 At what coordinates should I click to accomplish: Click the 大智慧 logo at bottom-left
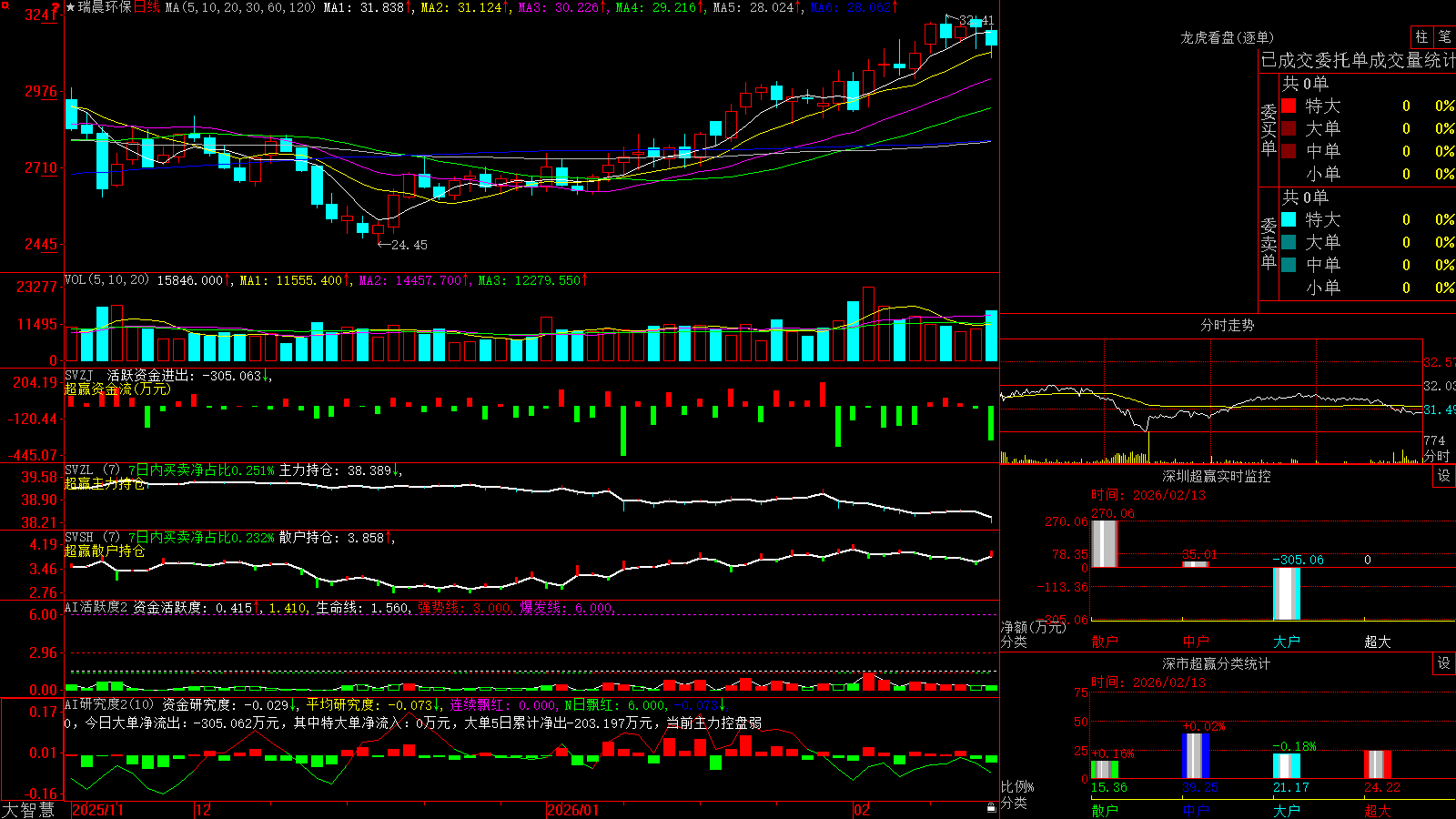coord(28,810)
